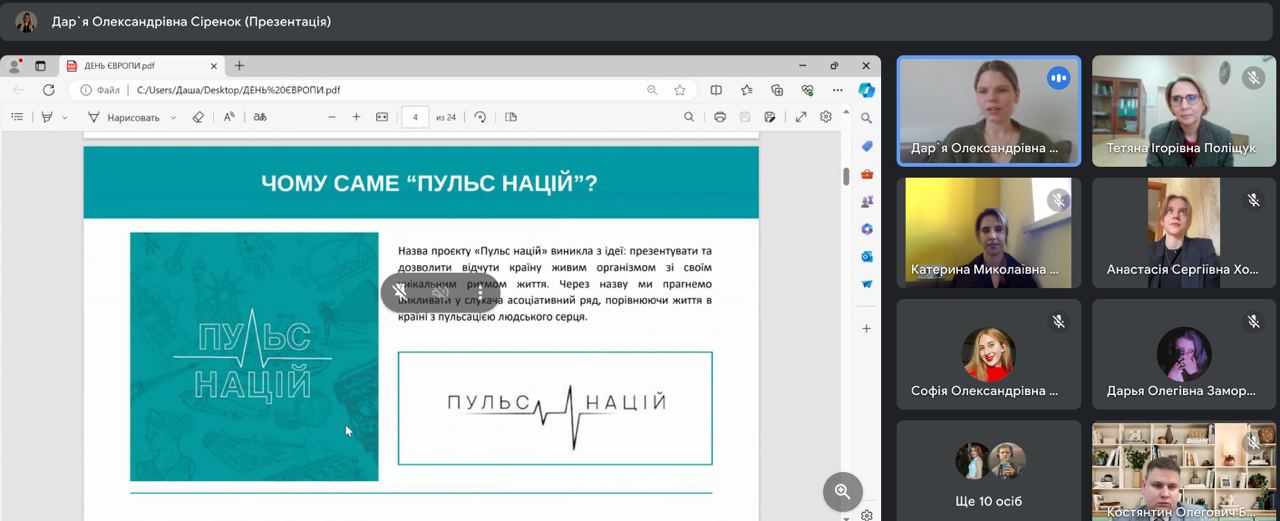This screenshot has width=1280, height=521.
Task: Toggle page view layout button
Action: click(x=511, y=117)
